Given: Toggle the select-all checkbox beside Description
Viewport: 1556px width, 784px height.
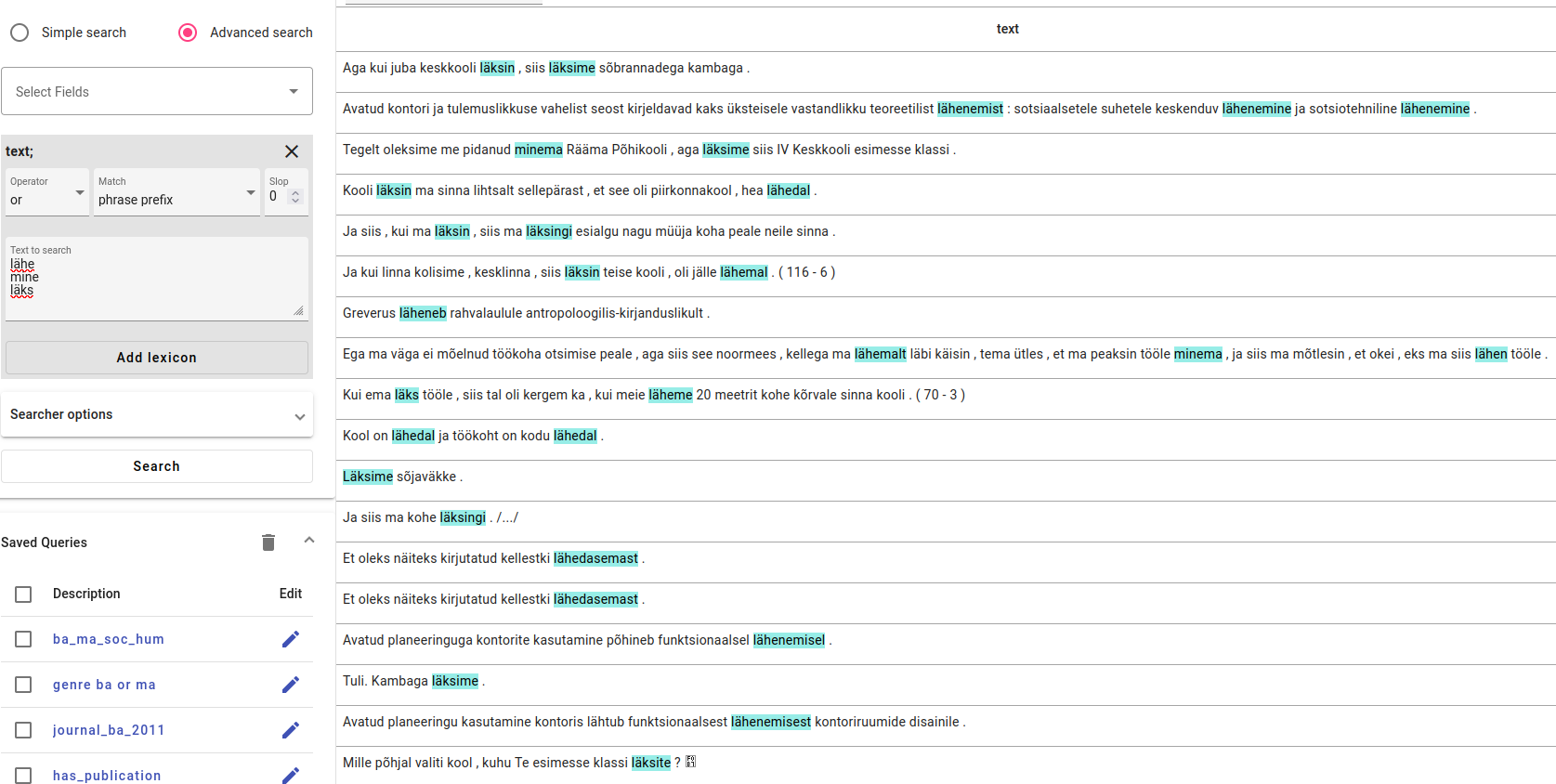Looking at the screenshot, I should tap(23, 595).
